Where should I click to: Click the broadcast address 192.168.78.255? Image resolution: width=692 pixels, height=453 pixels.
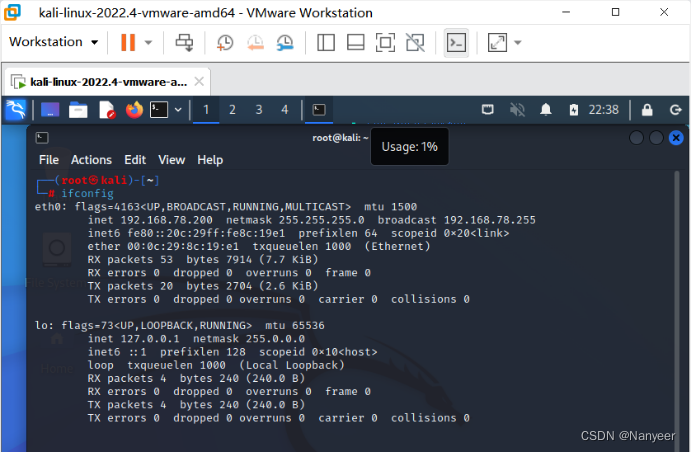pos(489,220)
